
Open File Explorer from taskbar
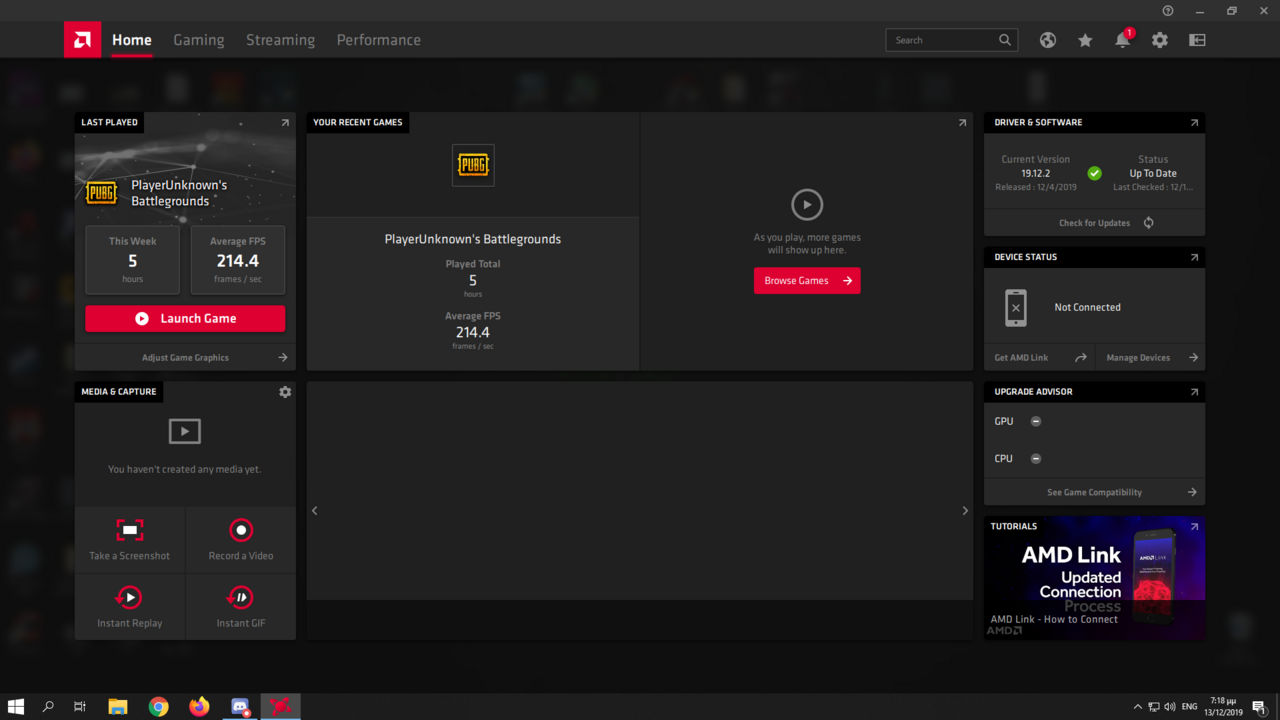pos(118,706)
